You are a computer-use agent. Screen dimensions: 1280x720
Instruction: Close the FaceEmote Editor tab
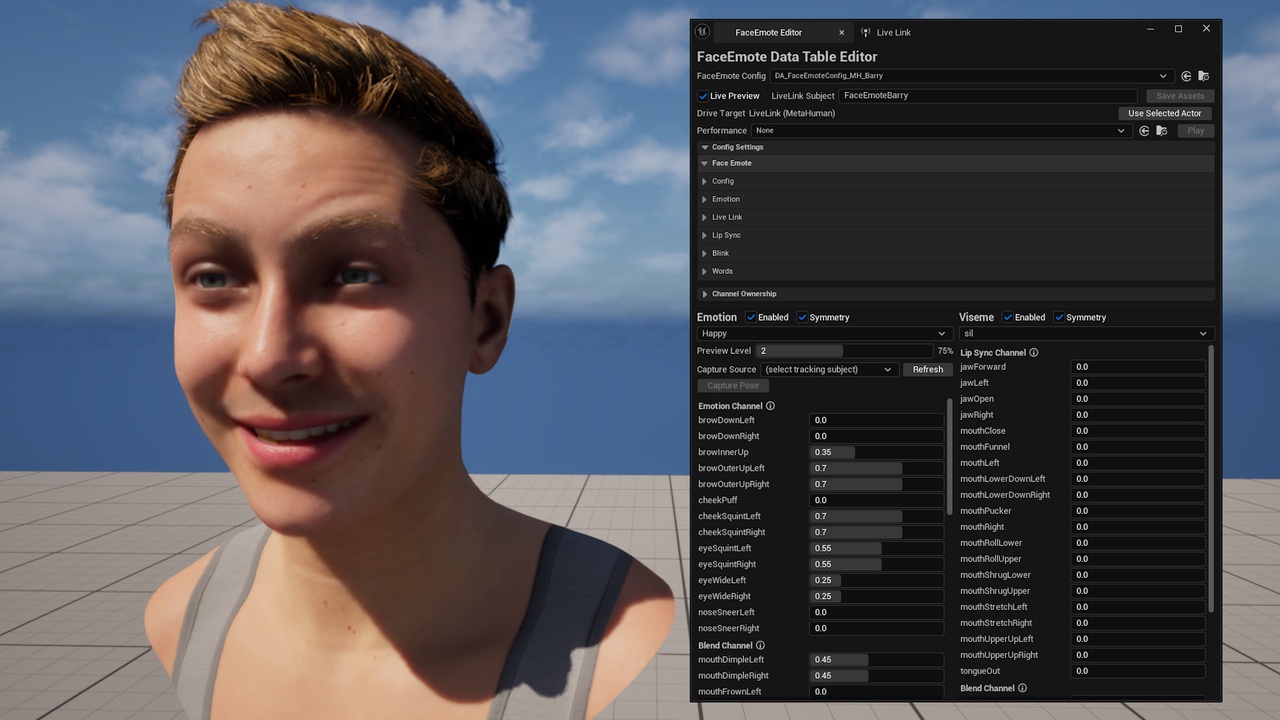click(x=841, y=32)
